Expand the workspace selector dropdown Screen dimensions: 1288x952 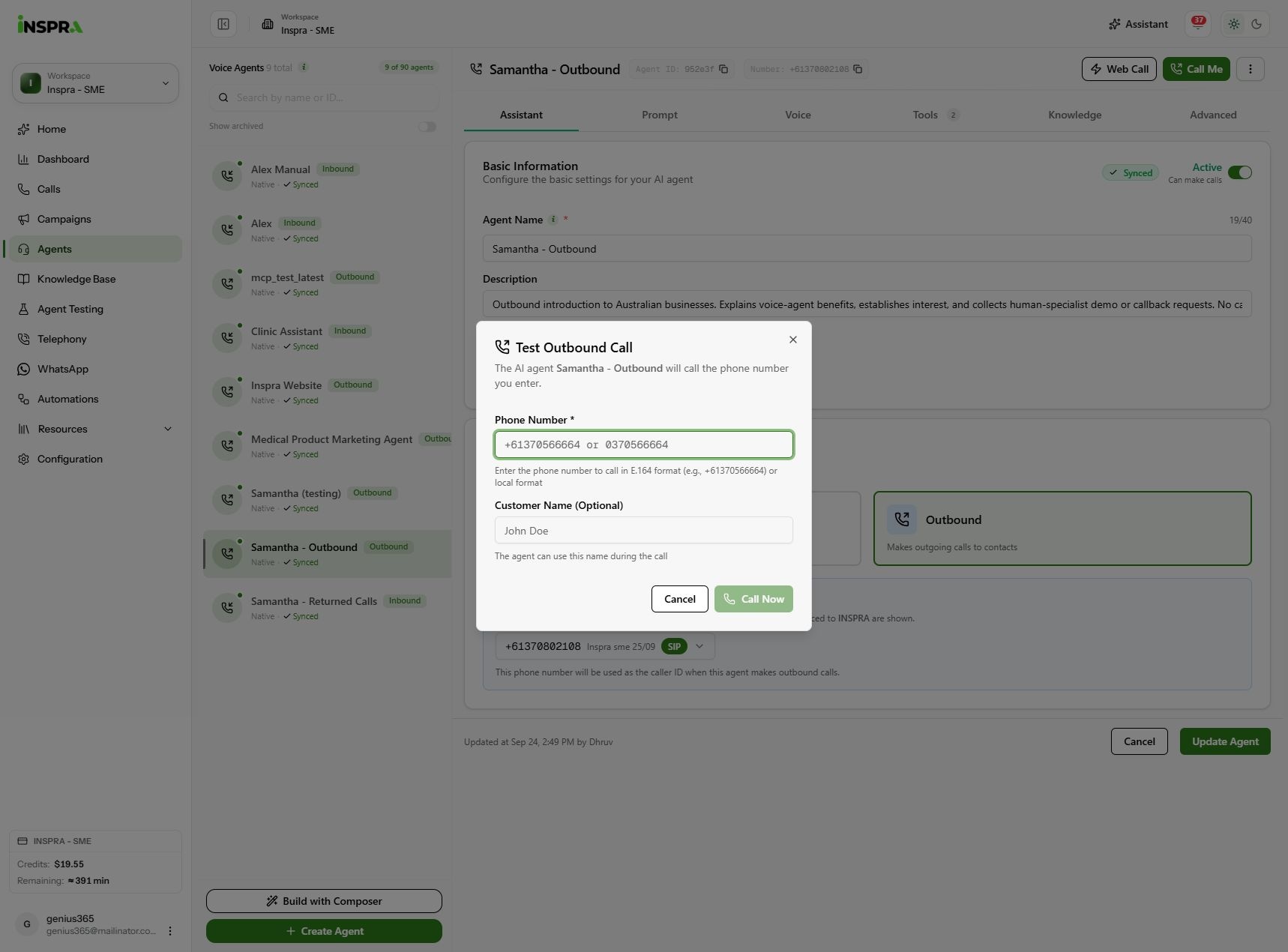[95, 83]
